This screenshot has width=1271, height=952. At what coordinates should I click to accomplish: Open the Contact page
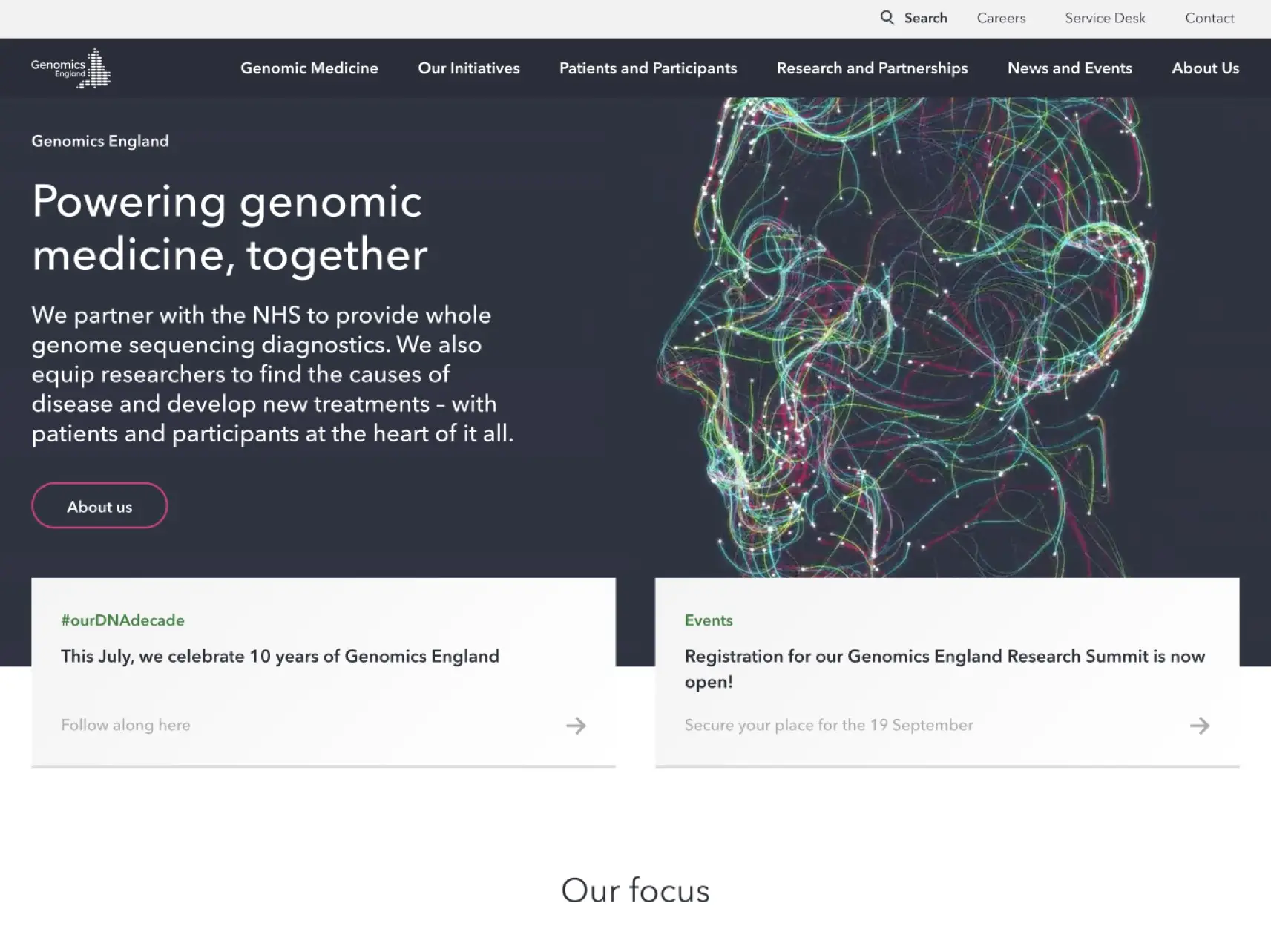tap(1209, 18)
